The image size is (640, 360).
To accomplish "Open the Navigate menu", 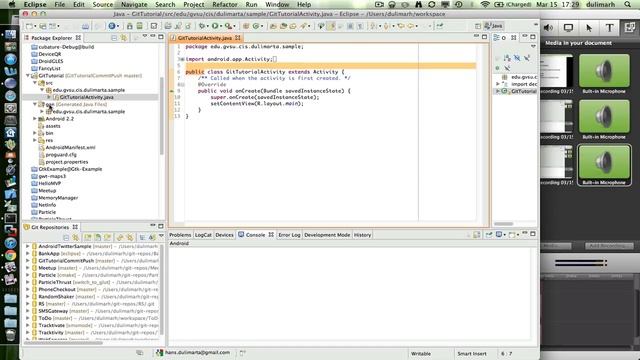I will [134, 4].
